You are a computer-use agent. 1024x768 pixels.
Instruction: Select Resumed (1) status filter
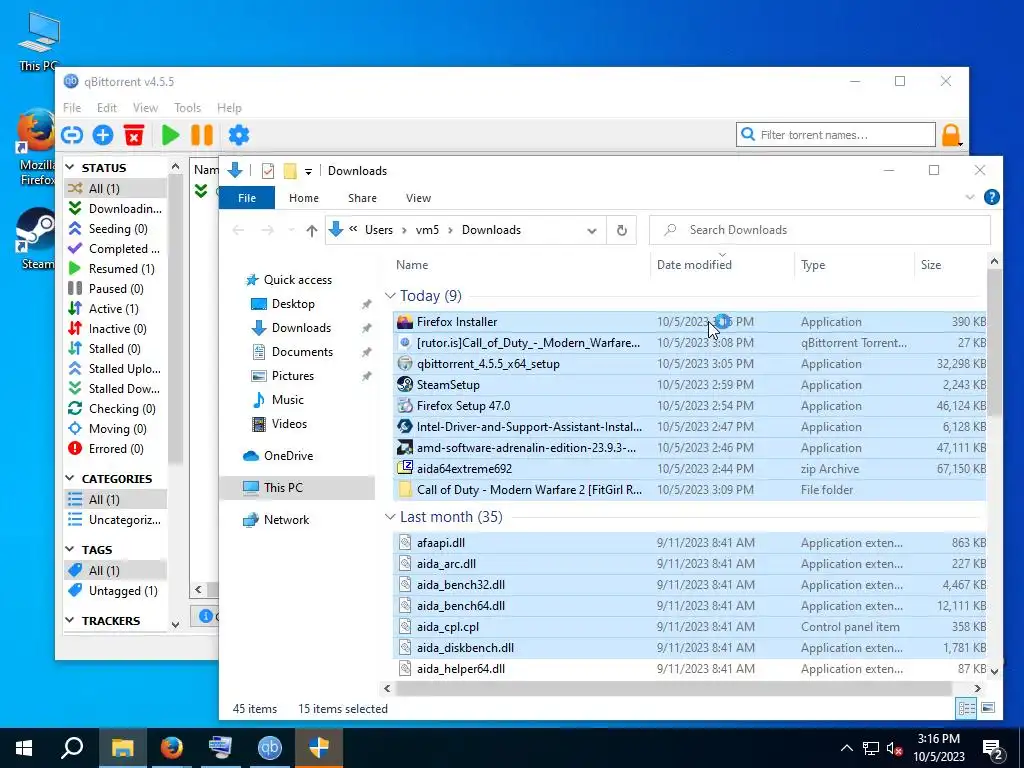[115, 268]
